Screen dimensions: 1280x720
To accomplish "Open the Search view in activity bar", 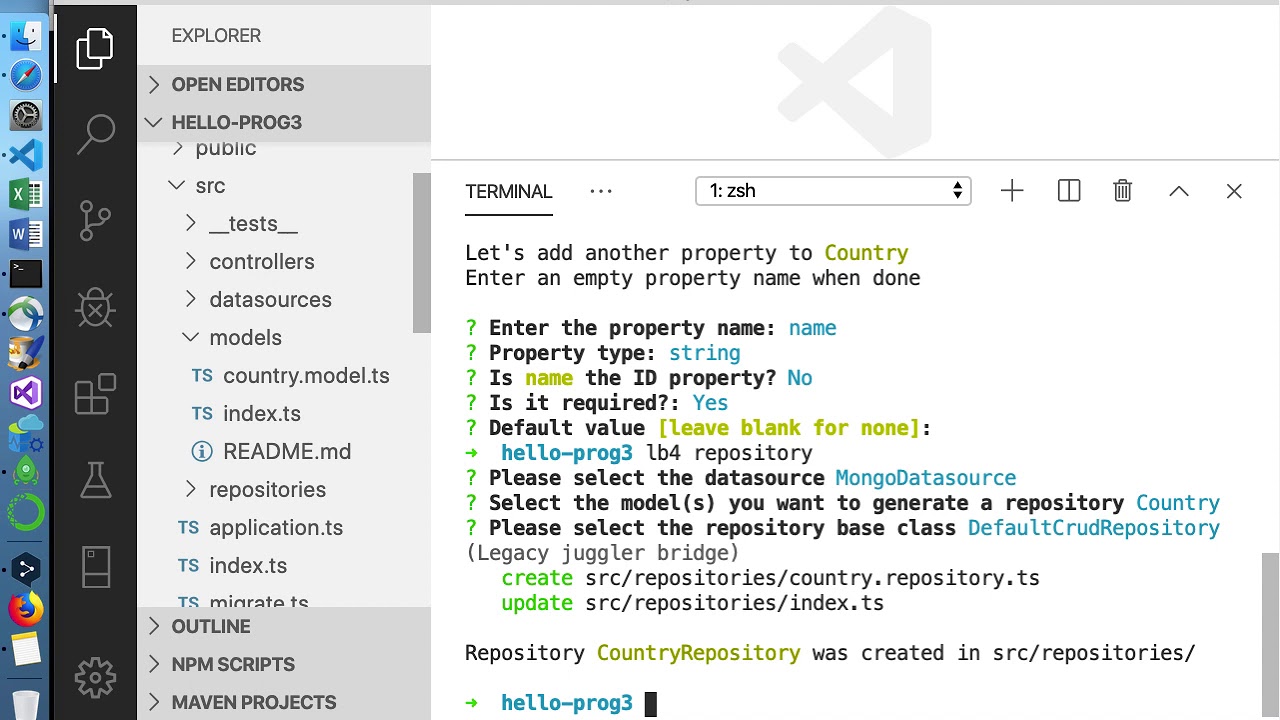I will click(96, 134).
